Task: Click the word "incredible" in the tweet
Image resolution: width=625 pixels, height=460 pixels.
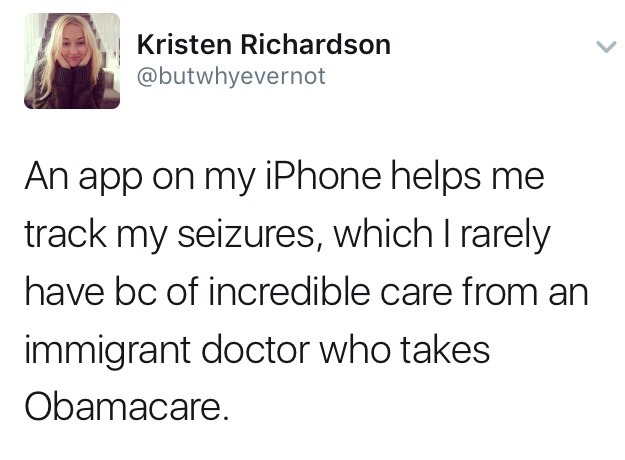Action: point(289,291)
